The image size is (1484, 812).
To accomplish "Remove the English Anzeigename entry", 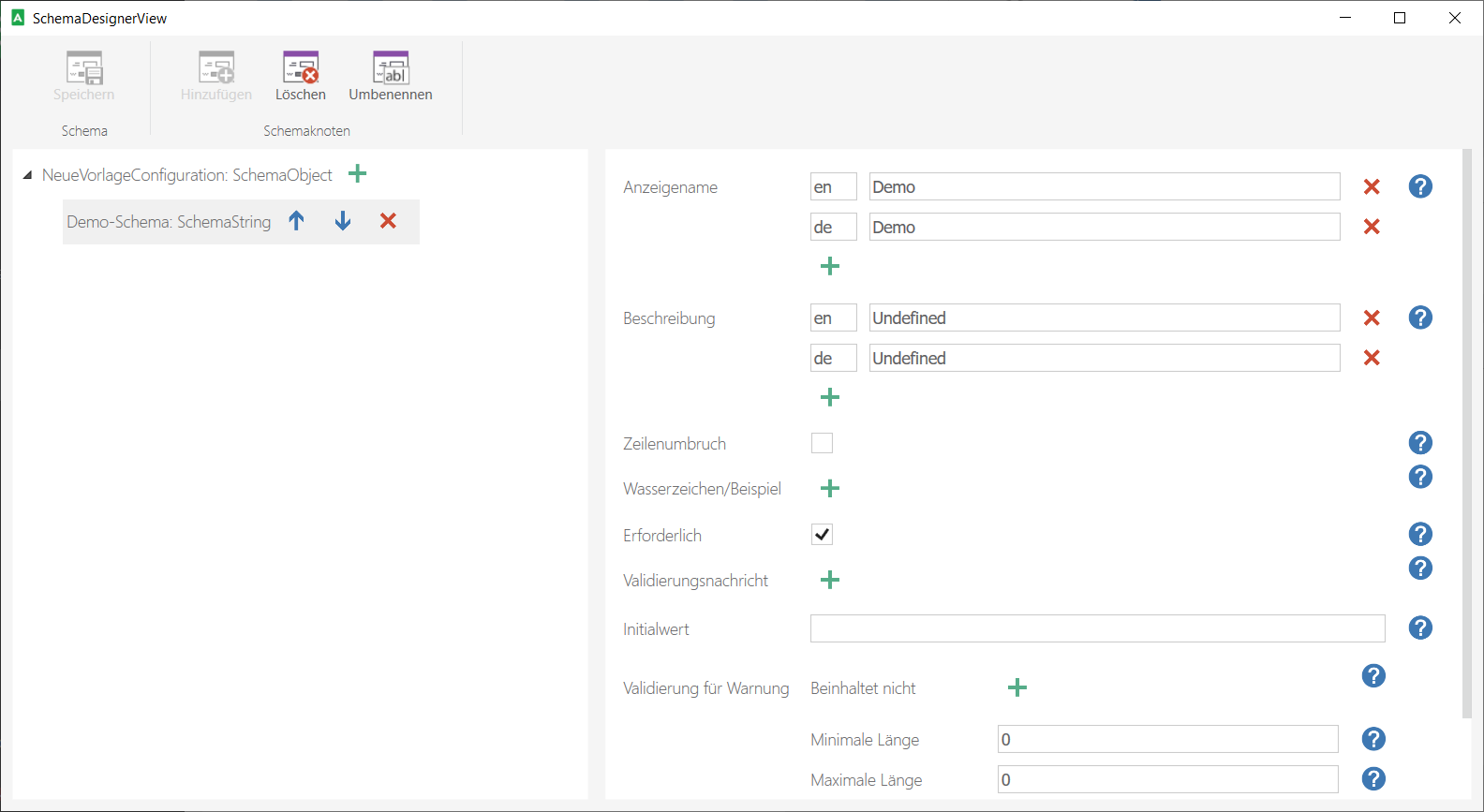I will [1372, 187].
